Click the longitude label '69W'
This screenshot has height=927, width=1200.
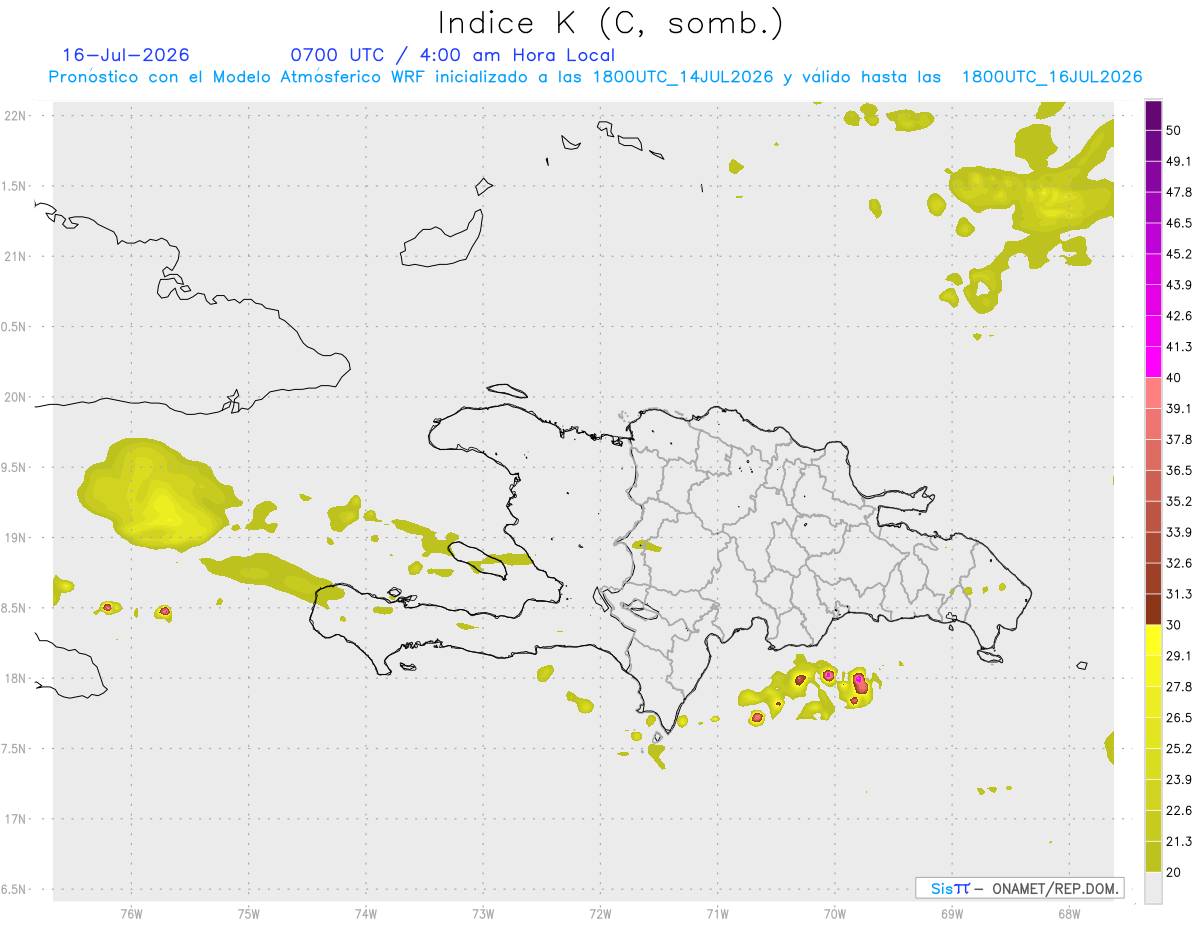click(x=952, y=914)
